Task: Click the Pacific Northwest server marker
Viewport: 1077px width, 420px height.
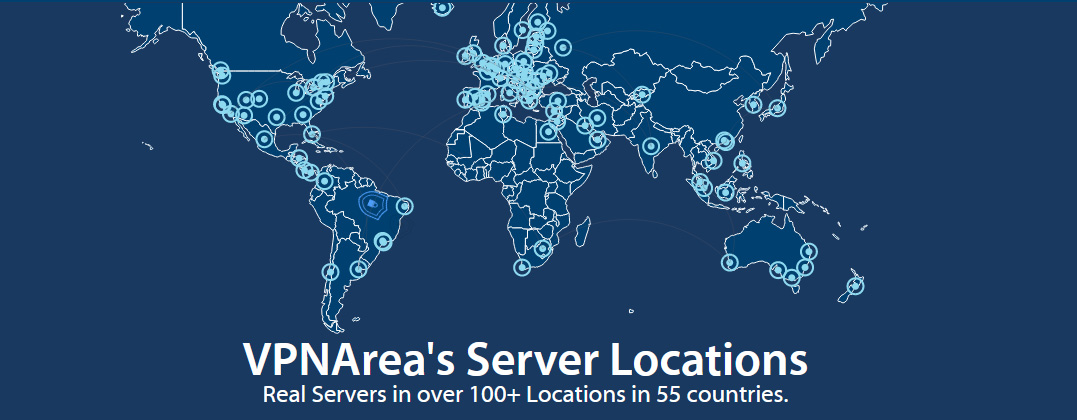Action: pos(220,71)
